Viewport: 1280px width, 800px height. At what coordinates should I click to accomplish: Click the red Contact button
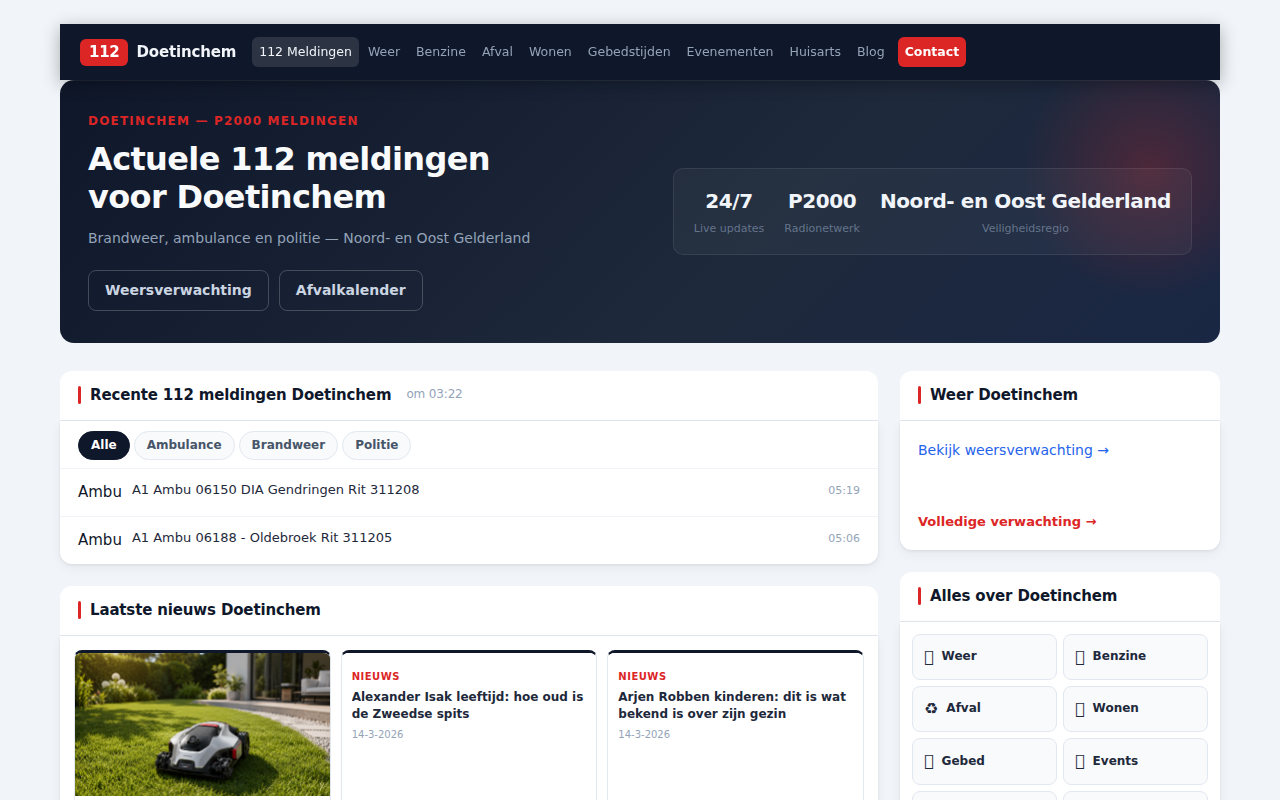point(932,52)
